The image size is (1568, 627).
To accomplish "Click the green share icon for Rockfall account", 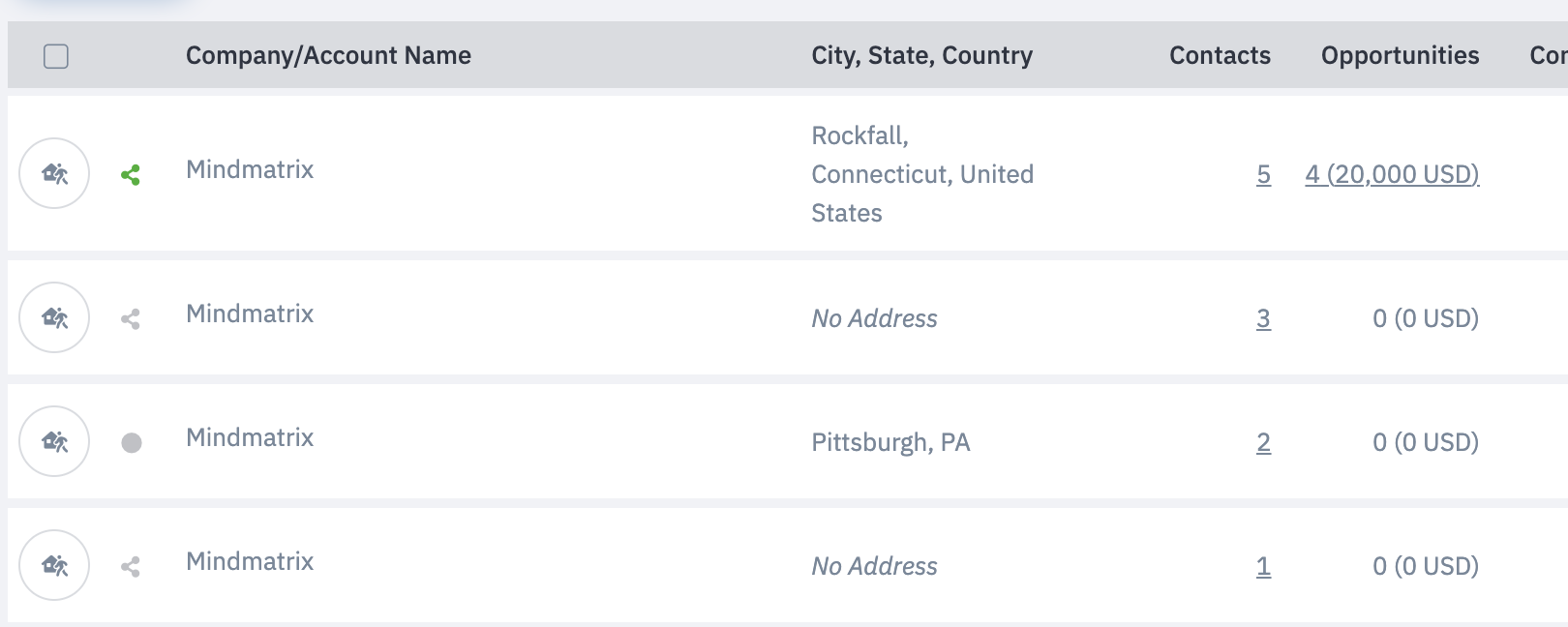I will click(131, 175).
